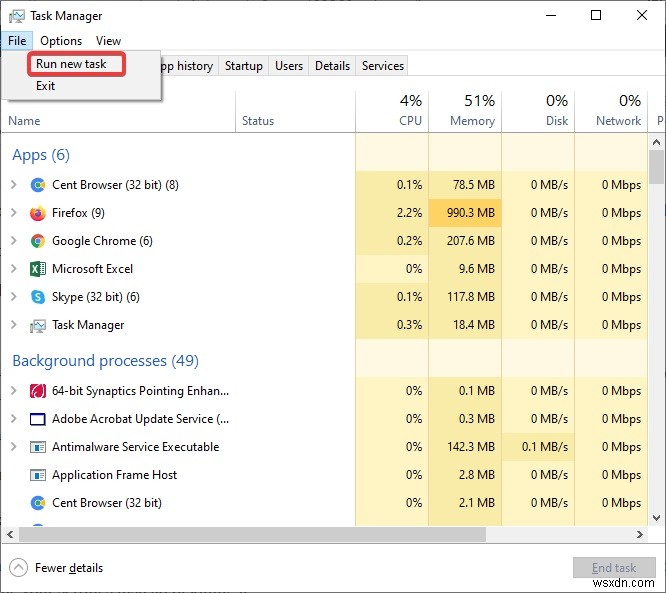The height and width of the screenshot is (593, 666).
Task: Switch to the App history tab
Action: point(189,66)
